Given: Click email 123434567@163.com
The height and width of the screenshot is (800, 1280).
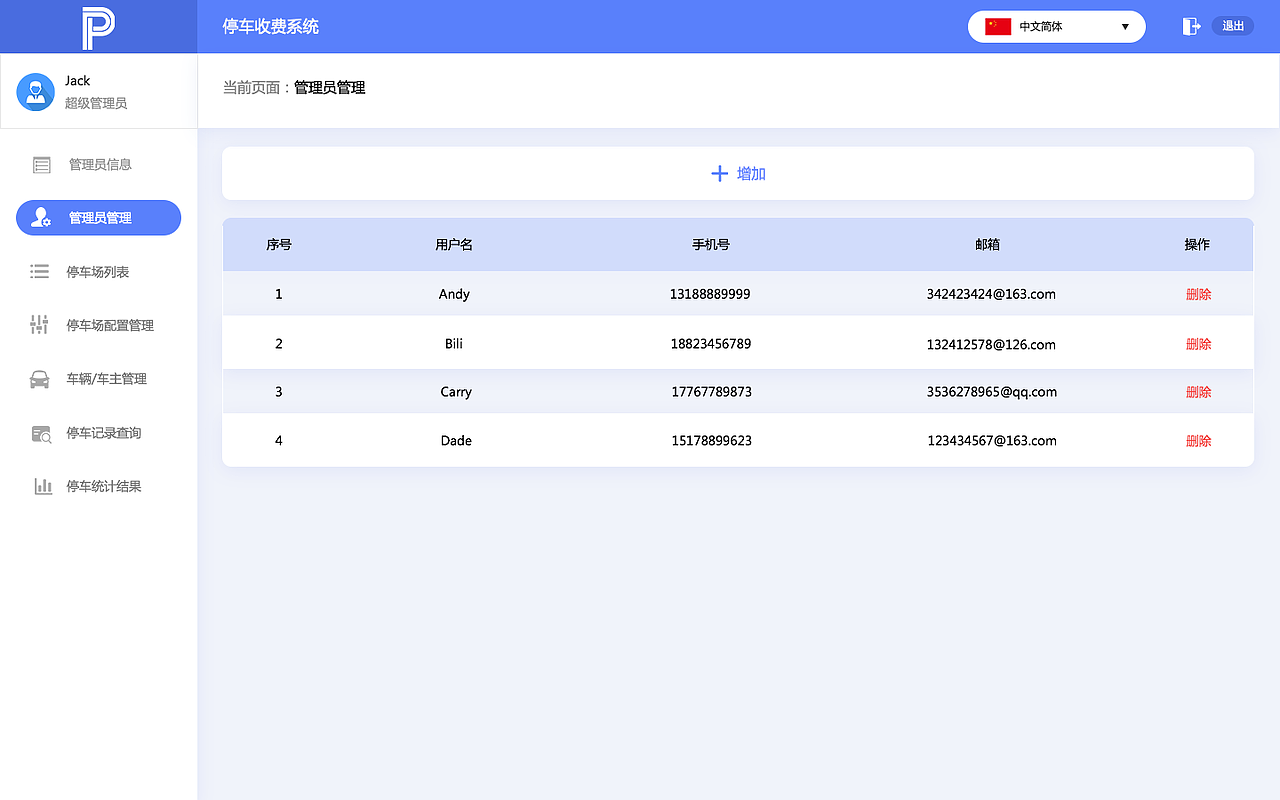Looking at the screenshot, I should [x=992, y=441].
